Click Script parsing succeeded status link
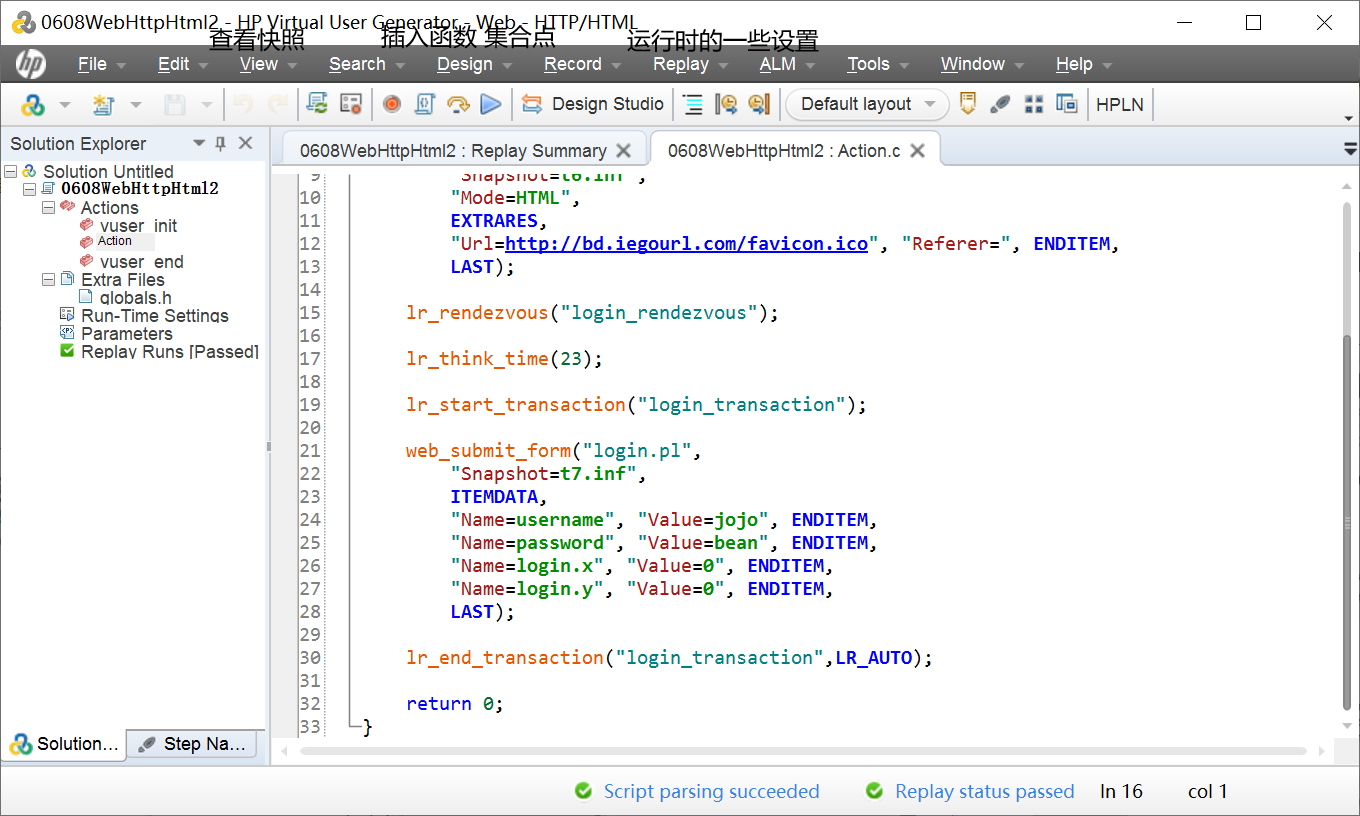The image size is (1360, 816). (711, 791)
